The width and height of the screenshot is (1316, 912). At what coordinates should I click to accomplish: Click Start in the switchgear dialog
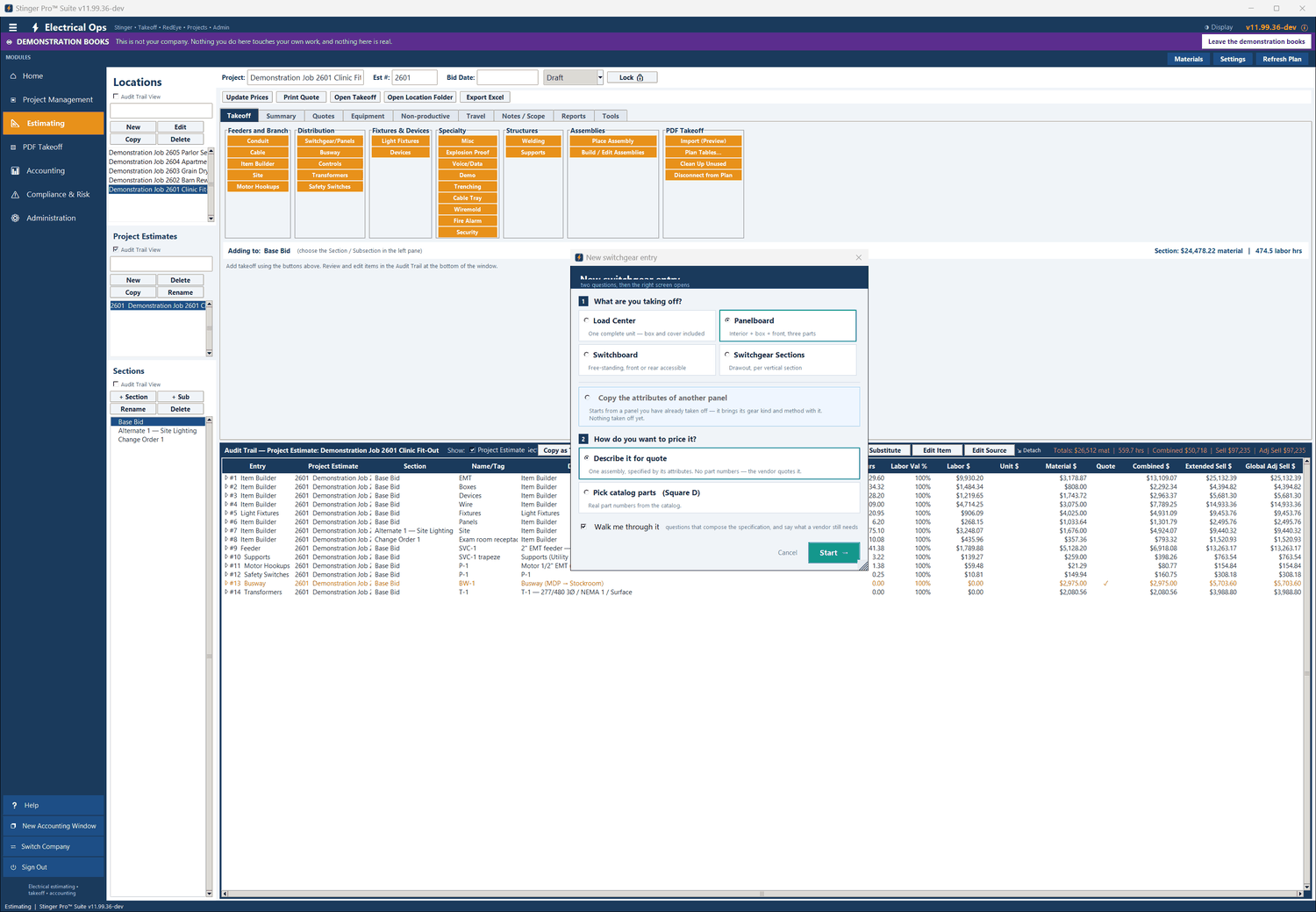click(x=833, y=553)
